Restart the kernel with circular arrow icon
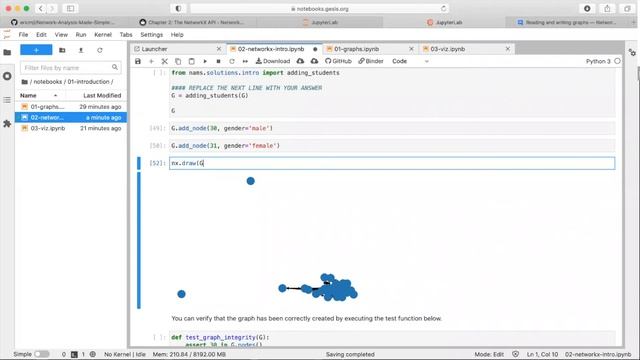This screenshot has width=640, height=360. point(232,61)
